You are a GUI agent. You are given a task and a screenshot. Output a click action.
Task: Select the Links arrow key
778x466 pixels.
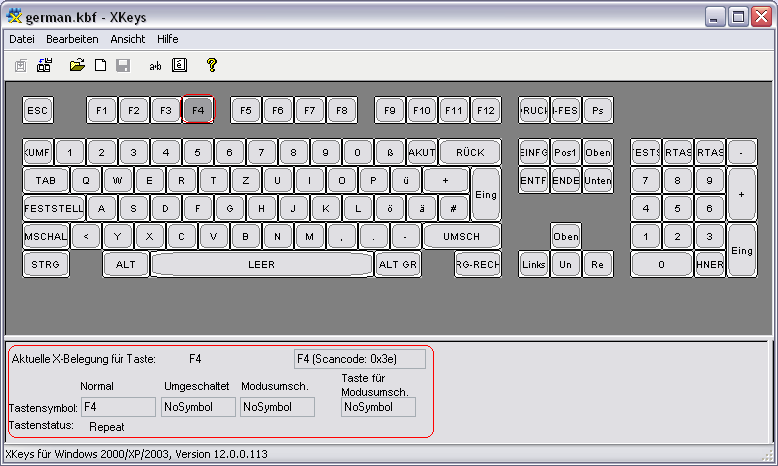(534, 265)
